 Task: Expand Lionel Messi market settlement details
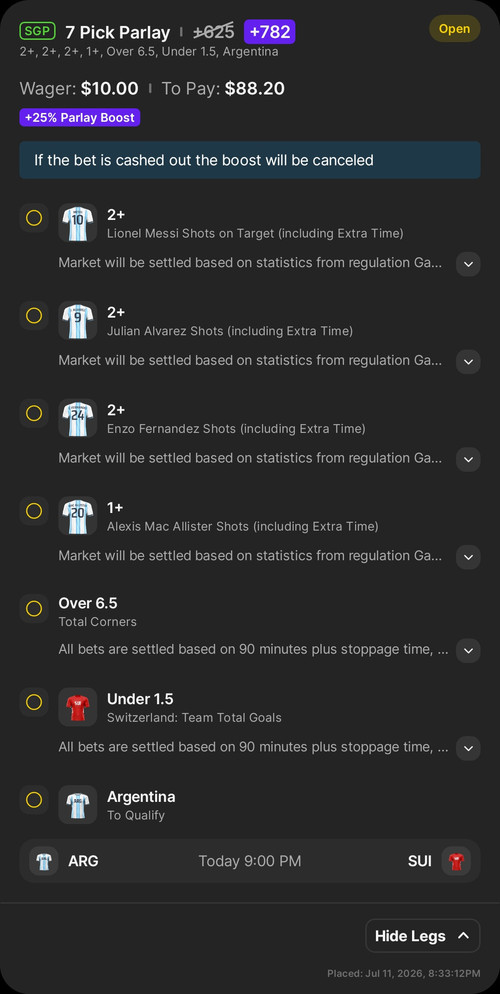point(468,264)
